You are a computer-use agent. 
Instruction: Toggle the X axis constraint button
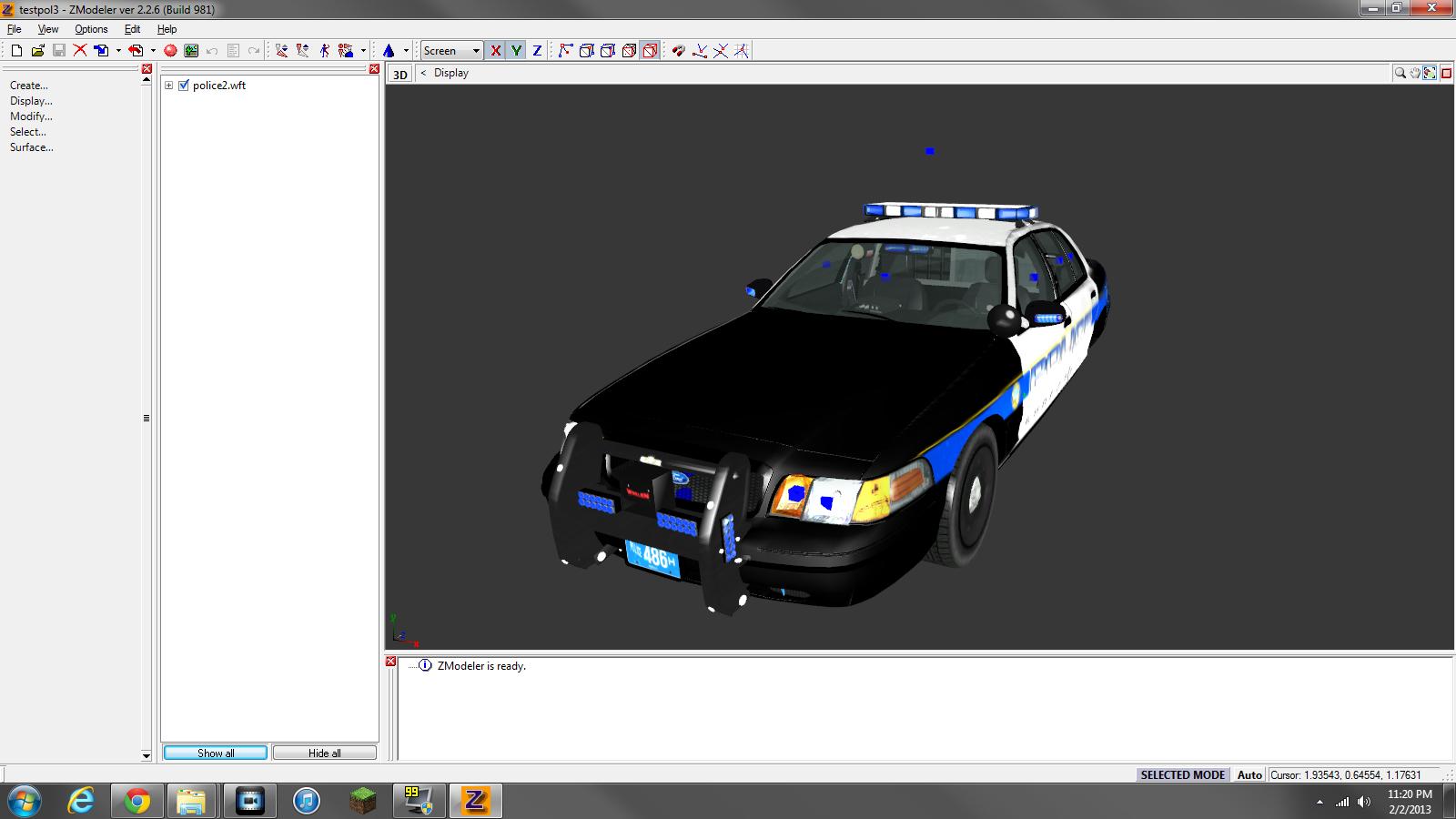tap(495, 51)
